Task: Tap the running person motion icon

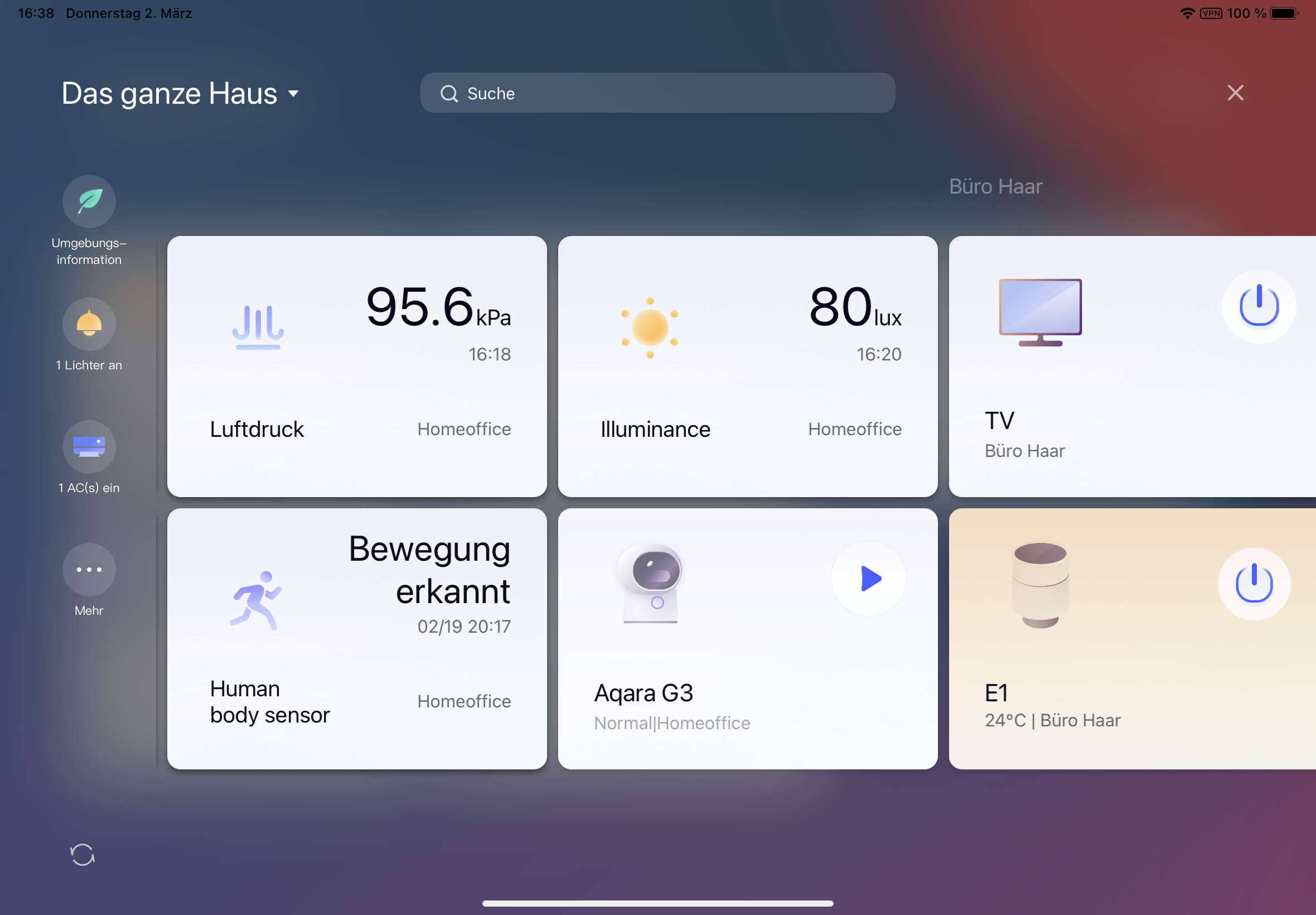Action: point(256,600)
